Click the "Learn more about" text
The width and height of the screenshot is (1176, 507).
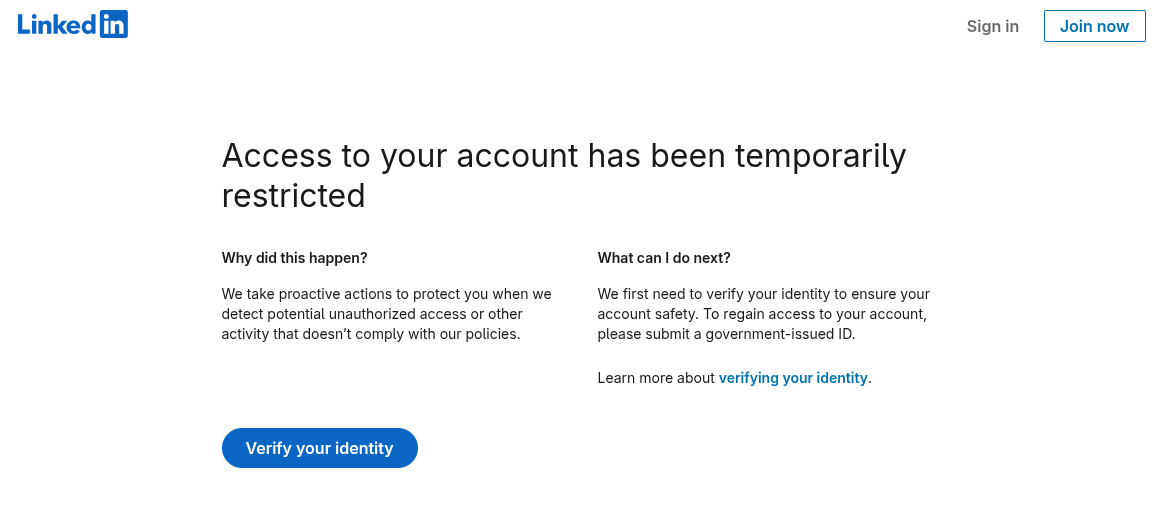656,378
